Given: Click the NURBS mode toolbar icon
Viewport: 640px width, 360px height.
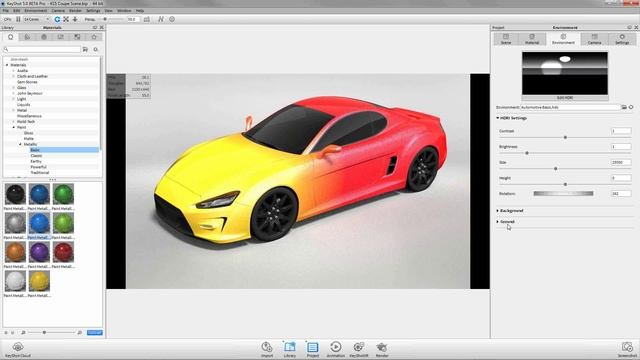Looking at the screenshot, I should click(x=161, y=19).
